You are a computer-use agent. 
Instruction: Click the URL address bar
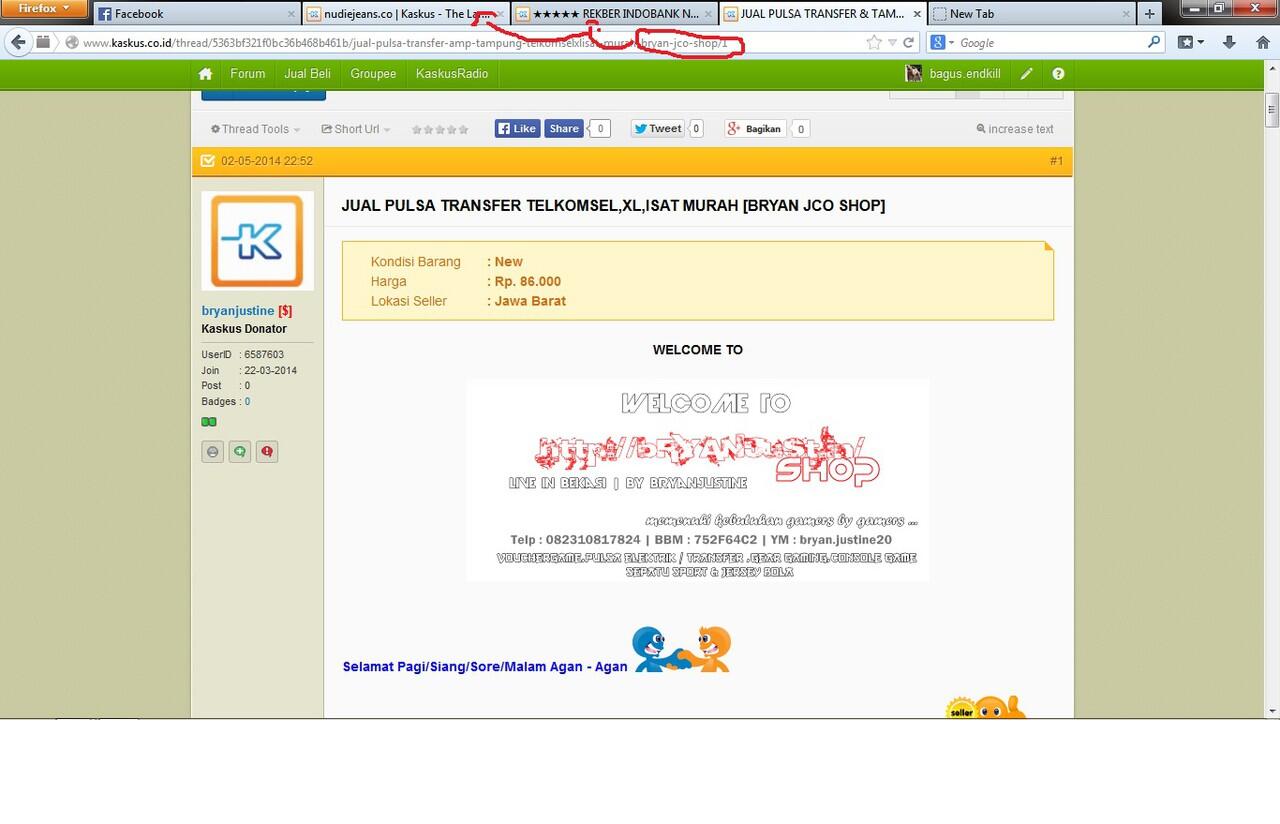[460, 43]
